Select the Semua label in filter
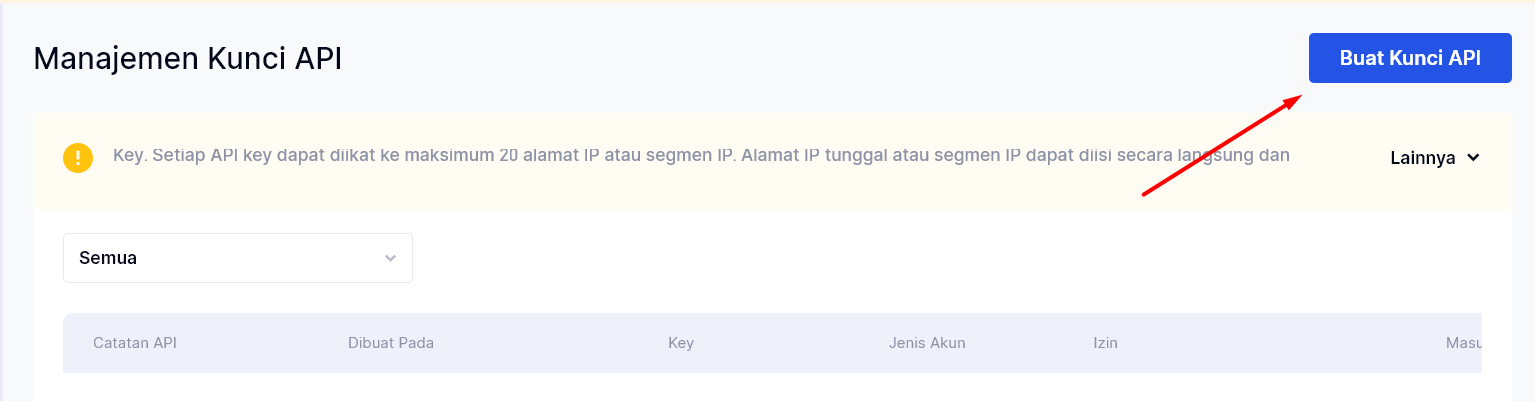The height and width of the screenshot is (401, 1535). click(x=108, y=258)
